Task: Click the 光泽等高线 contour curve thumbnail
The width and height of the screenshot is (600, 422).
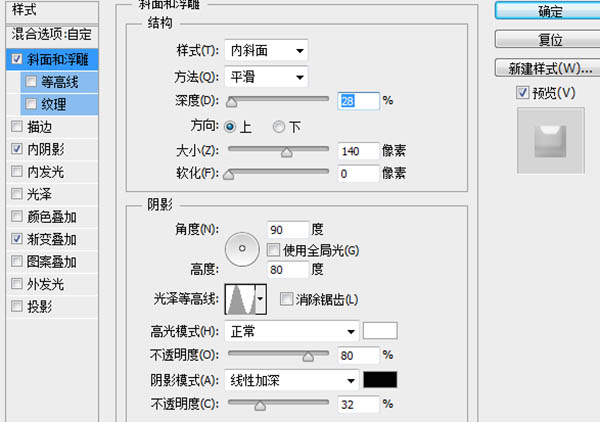Action: click(x=241, y=299)
